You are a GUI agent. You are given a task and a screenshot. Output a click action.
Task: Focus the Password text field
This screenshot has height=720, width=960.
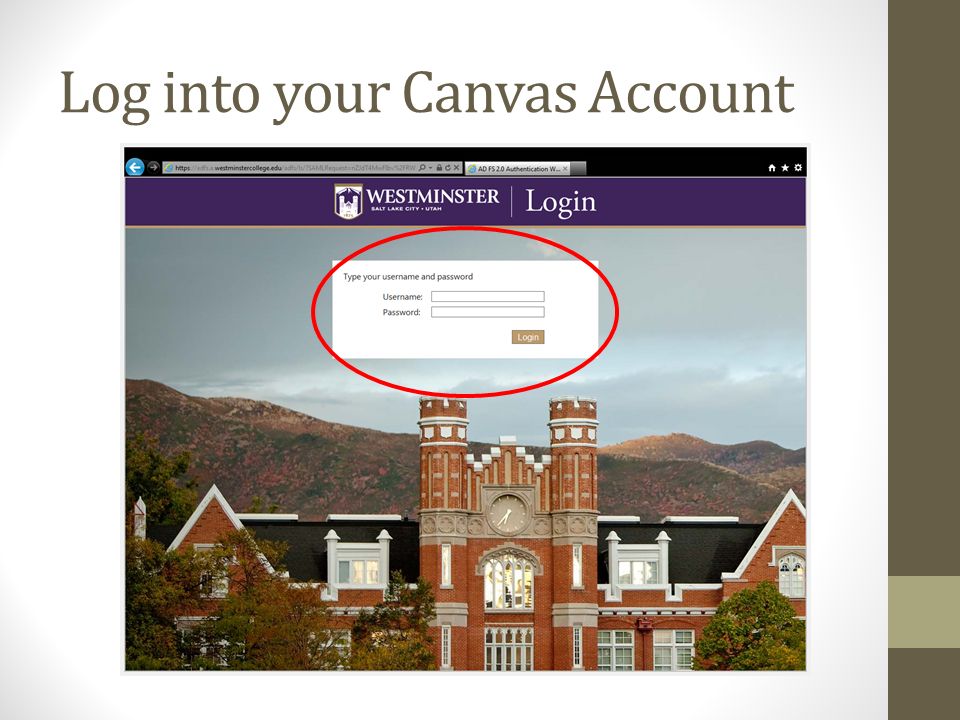tap(487, 312)
